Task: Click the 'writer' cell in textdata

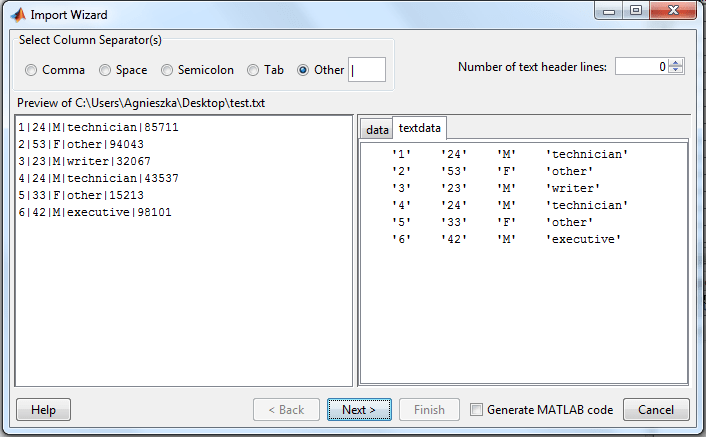Action: (572, 188)
